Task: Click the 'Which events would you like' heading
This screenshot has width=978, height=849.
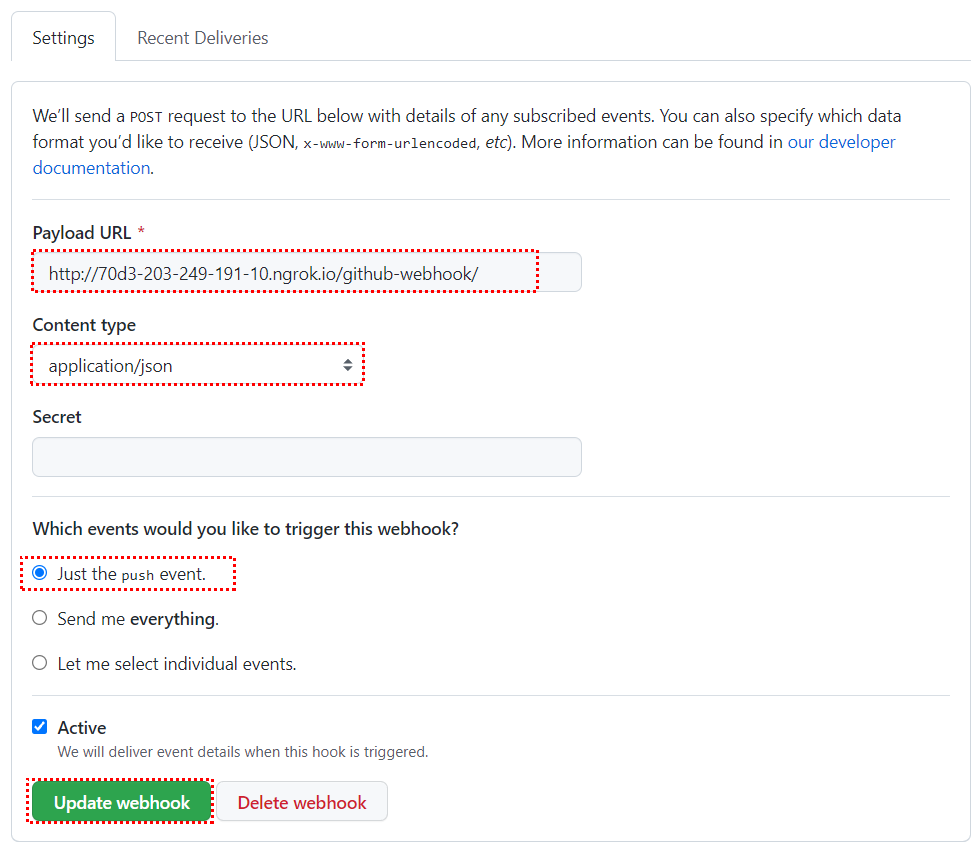Action: (x=246, y=529)
